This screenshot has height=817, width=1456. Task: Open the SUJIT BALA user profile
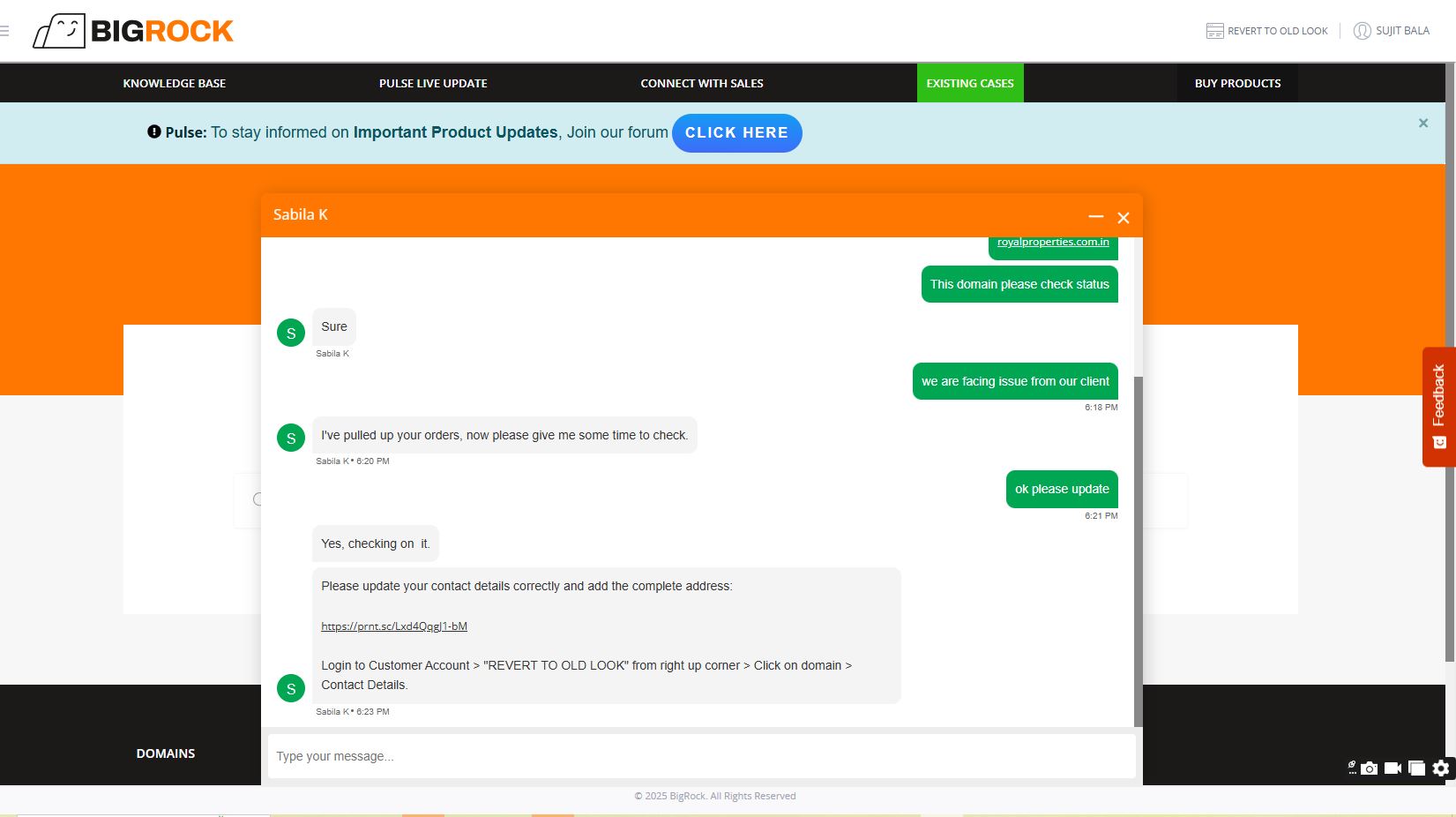1392,31
